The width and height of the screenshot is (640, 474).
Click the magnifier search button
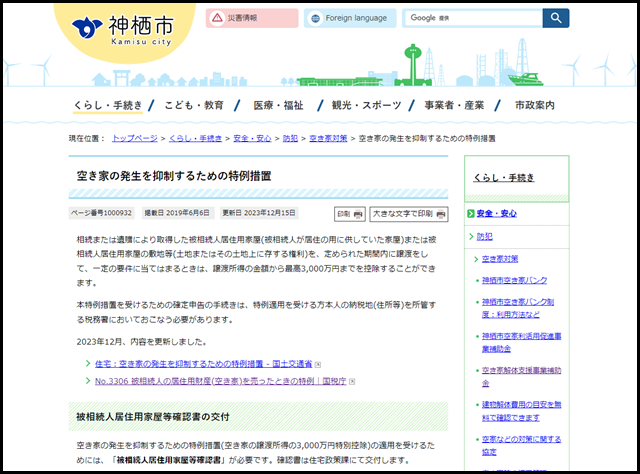pyautogui.click(x=556, y=18)
